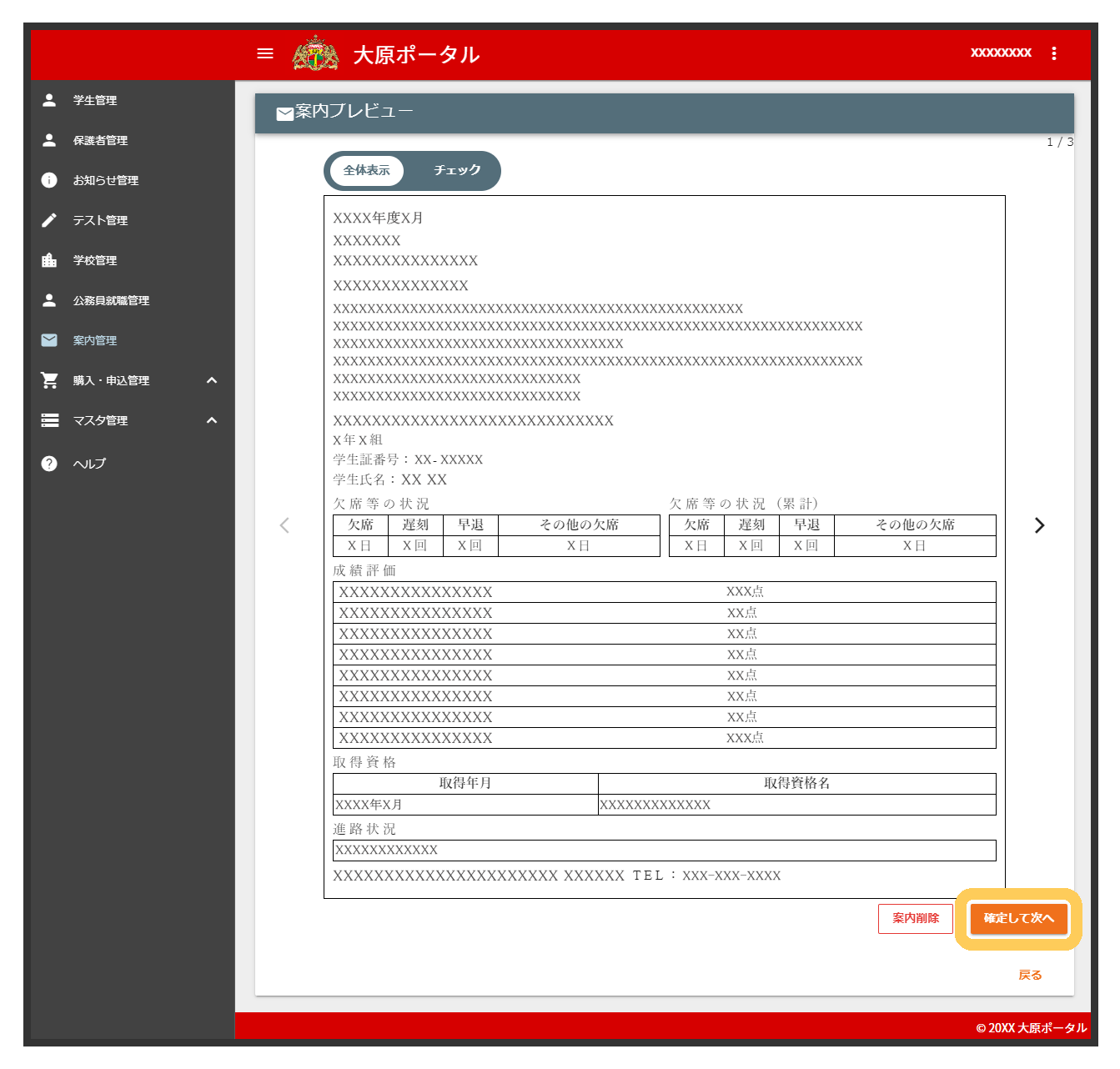
Task: Click the XXXXXXXX username in header
Action: 1001,53
